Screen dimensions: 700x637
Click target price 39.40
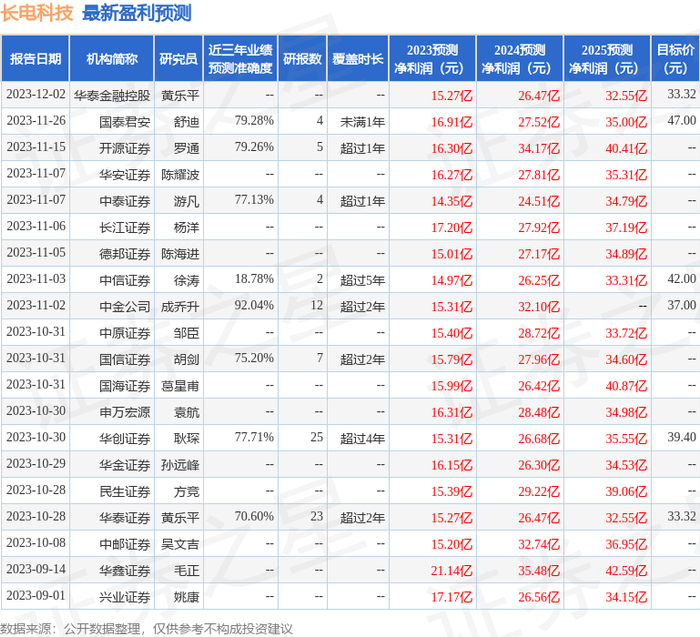[682, 437]
